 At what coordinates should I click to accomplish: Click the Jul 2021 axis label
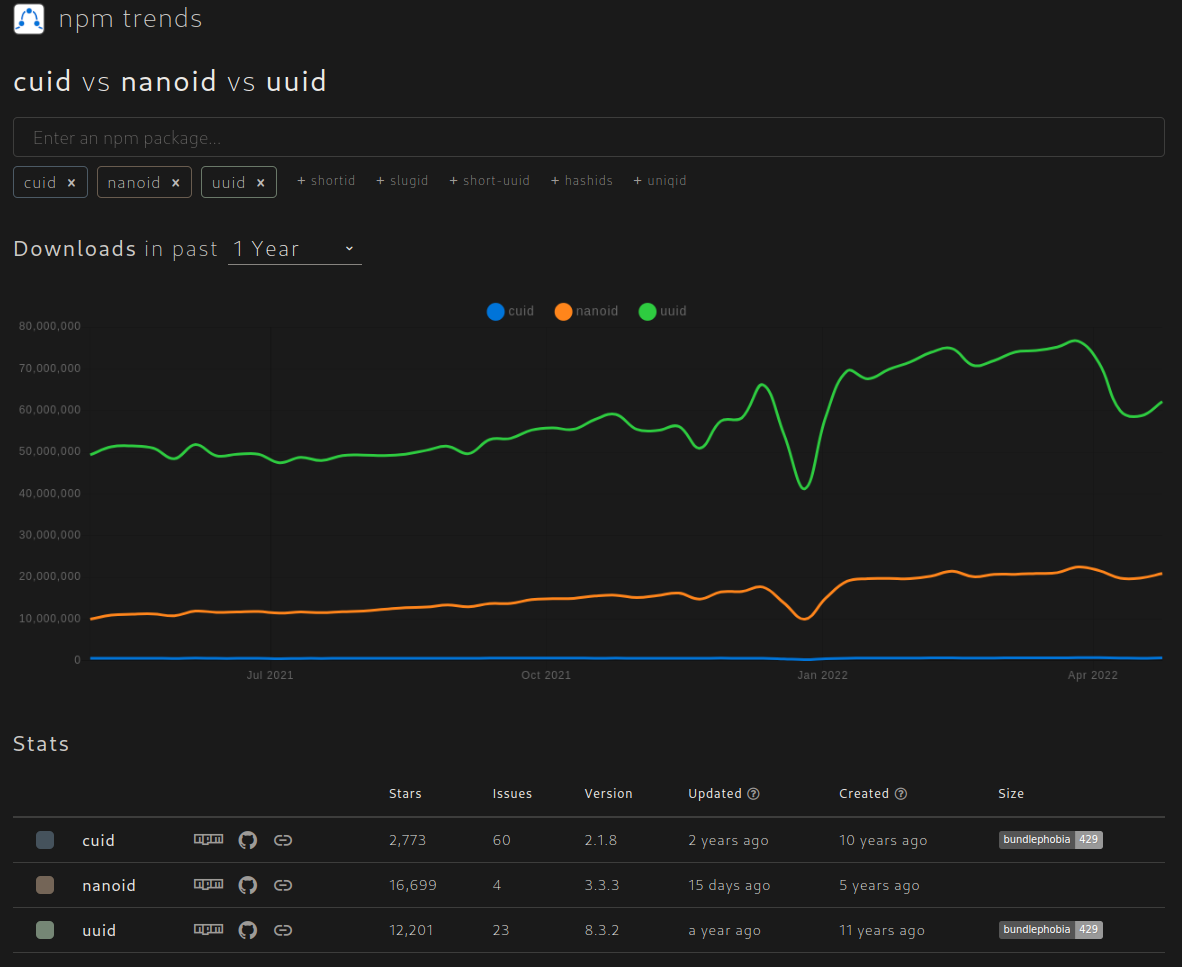tap(270, 675)
